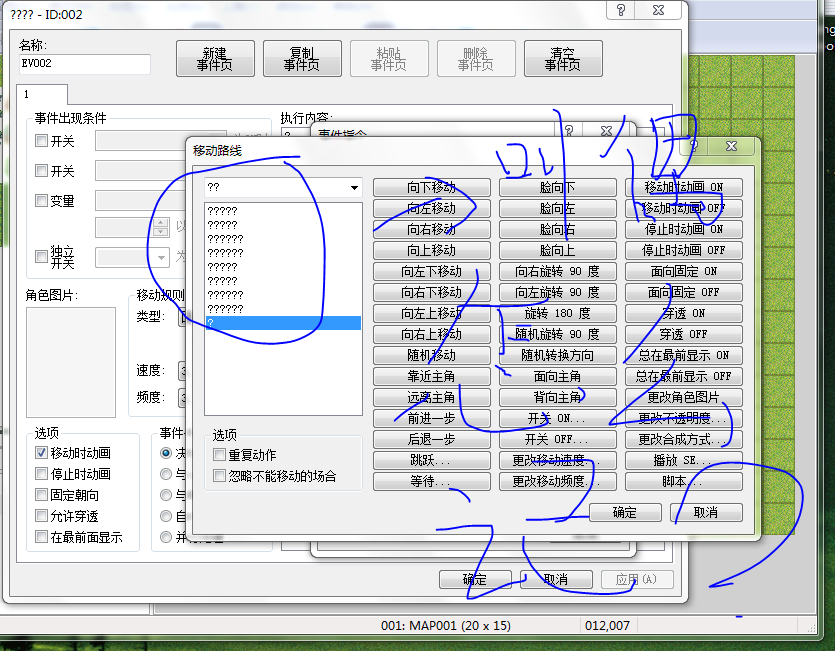Switch to event page tab 1
The height and width of the screenshot is (651, 835).
(x=42, y=94)
